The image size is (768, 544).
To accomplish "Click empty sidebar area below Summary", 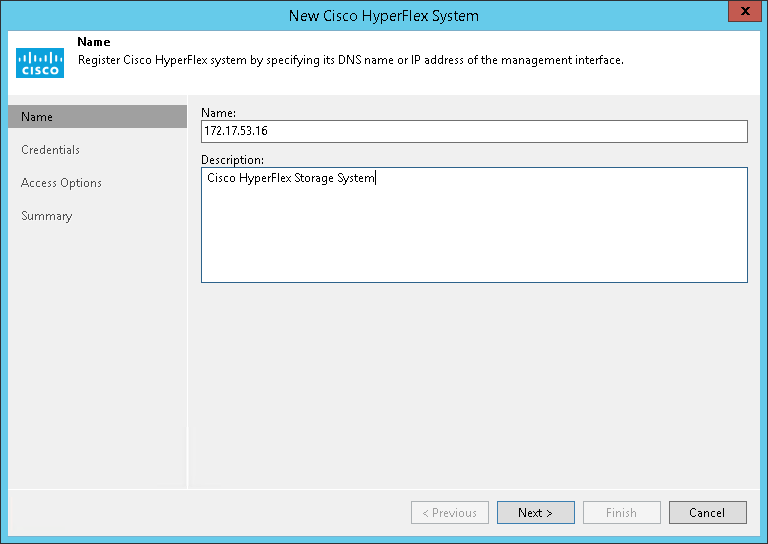I will point(95,350).
